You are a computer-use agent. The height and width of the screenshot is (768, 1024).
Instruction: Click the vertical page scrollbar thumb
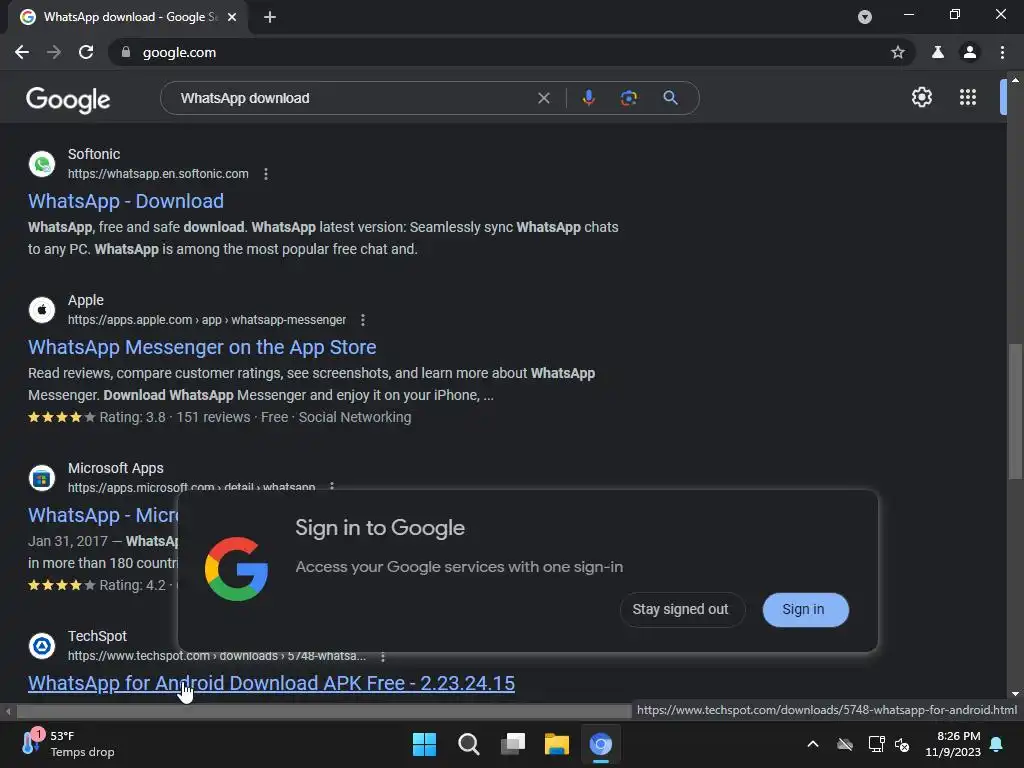(x=1015, y=411)
